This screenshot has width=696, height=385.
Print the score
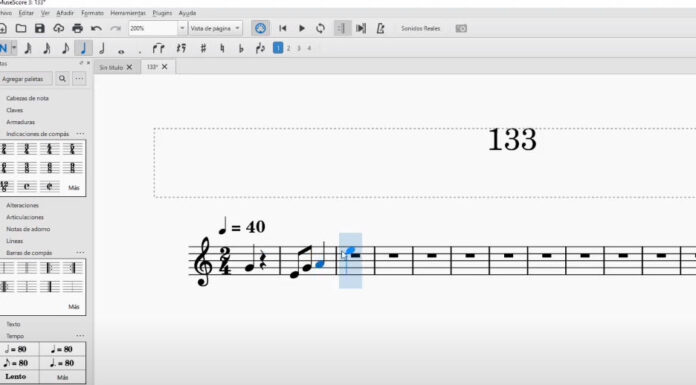point(78,28)
